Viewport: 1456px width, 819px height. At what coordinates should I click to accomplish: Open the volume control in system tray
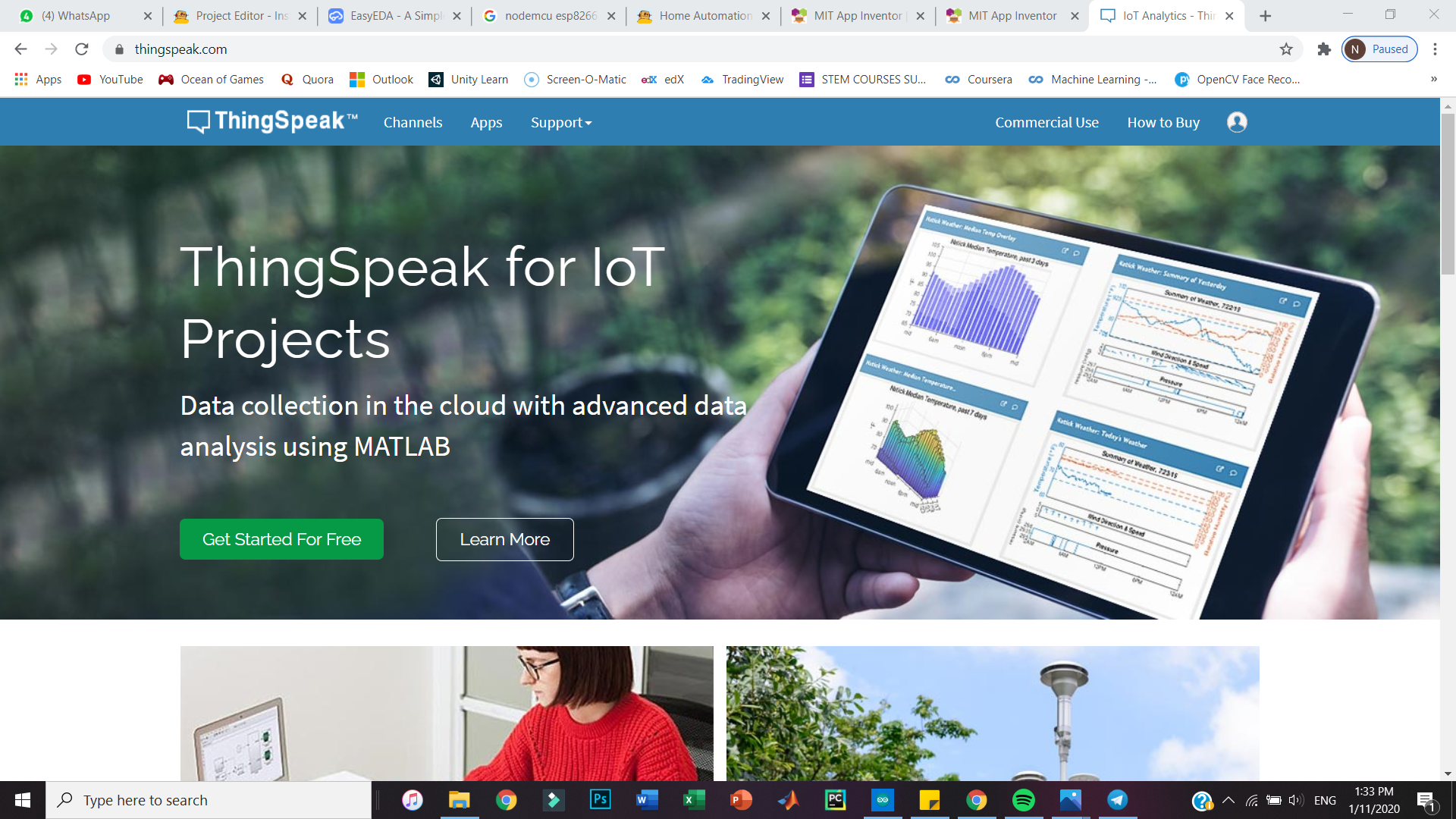1295,800
